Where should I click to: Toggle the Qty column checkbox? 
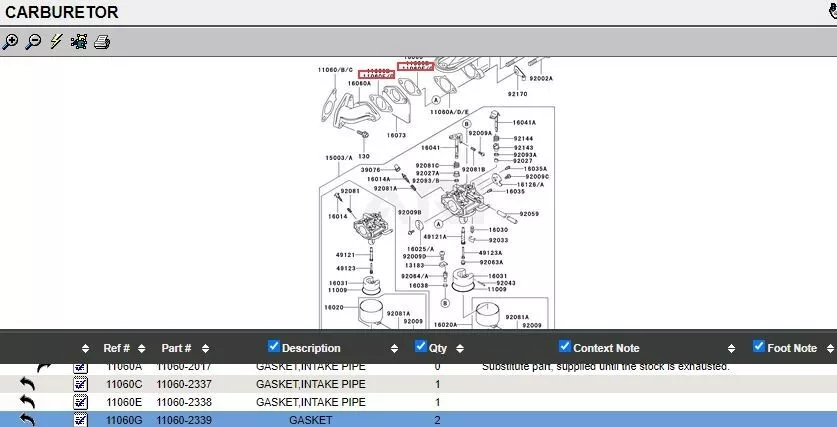(420, 347)
